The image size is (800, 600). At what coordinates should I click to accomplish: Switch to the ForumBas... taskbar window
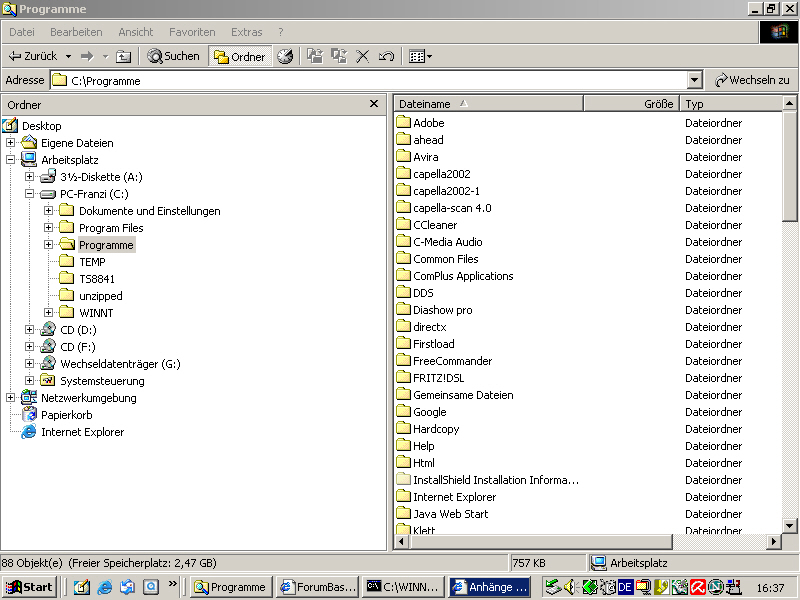tap(318, 587)
